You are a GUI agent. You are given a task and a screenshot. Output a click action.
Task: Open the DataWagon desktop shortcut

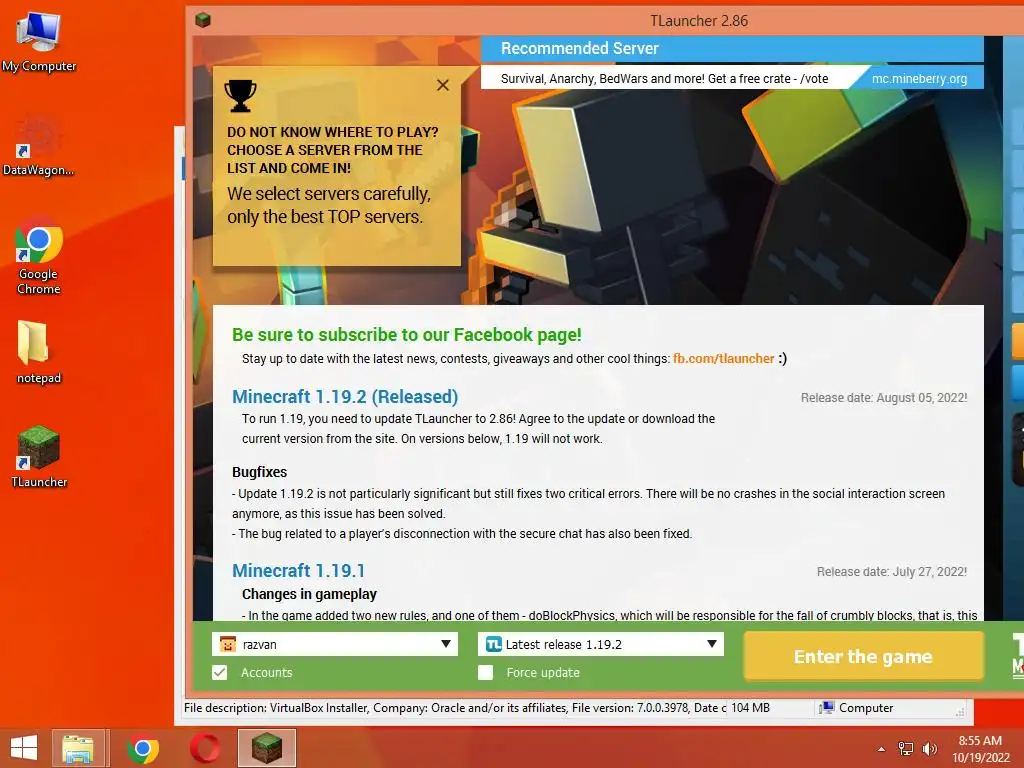pos(39,145)
